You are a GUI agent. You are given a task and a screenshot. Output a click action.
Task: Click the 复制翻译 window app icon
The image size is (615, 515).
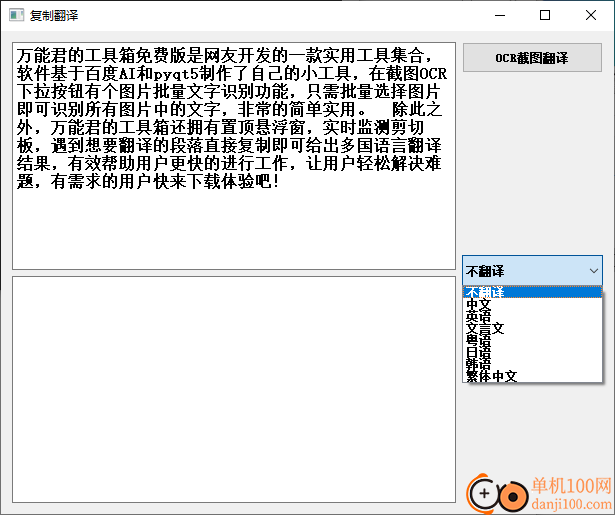pos(16,15)
